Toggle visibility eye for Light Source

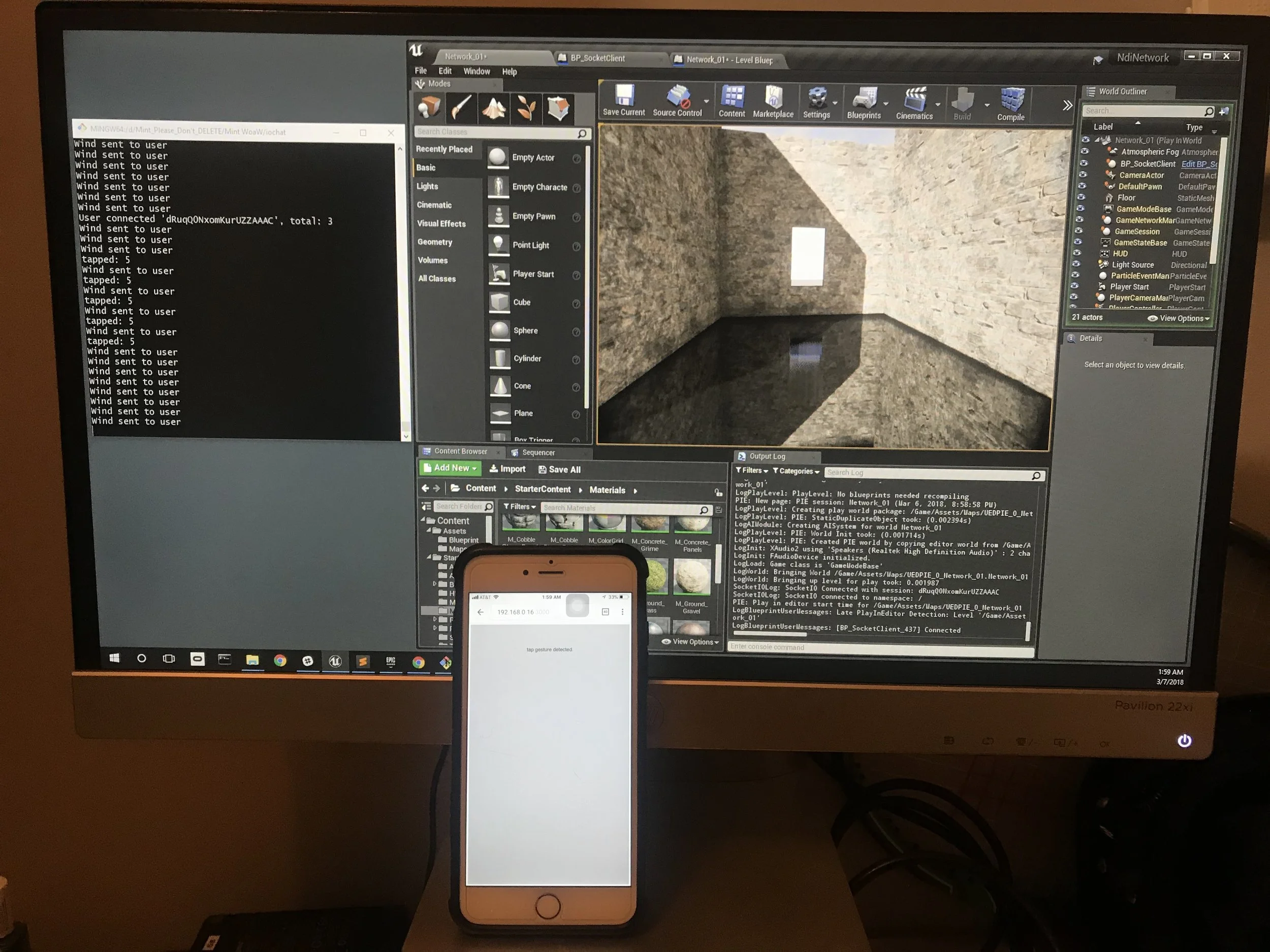[x=1076, y=264]
